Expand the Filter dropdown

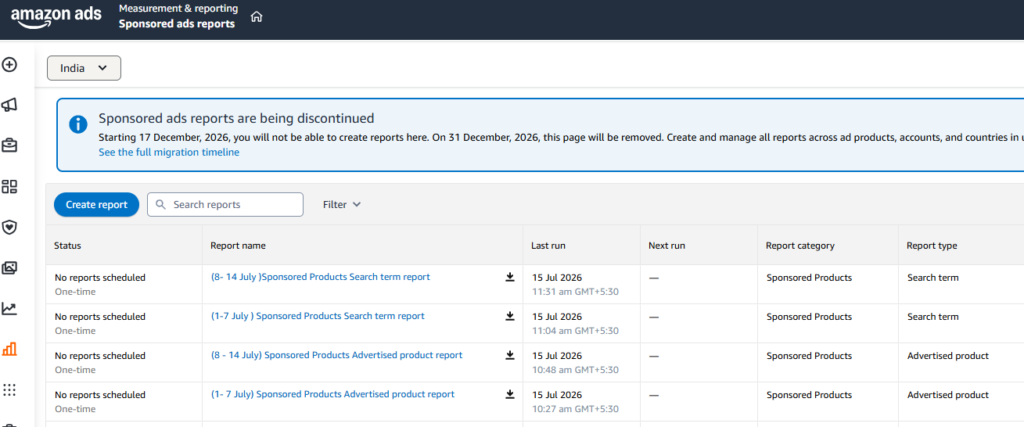(342, 204)
